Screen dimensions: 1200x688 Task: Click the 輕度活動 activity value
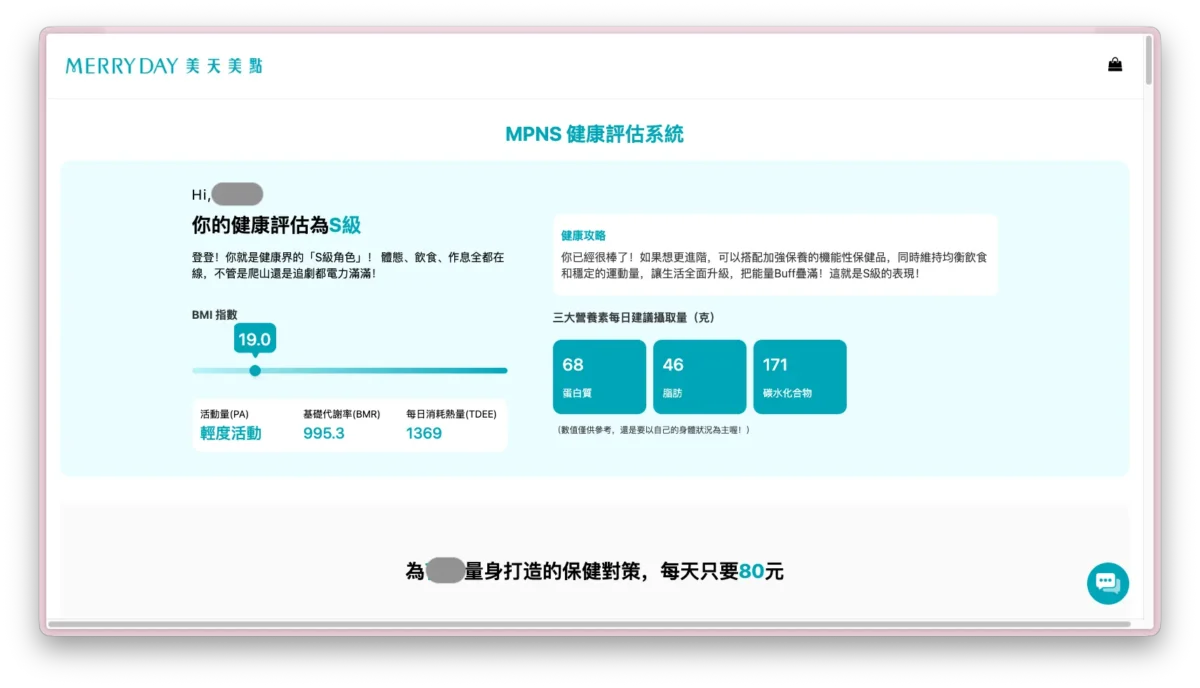[x=230, y=434]
